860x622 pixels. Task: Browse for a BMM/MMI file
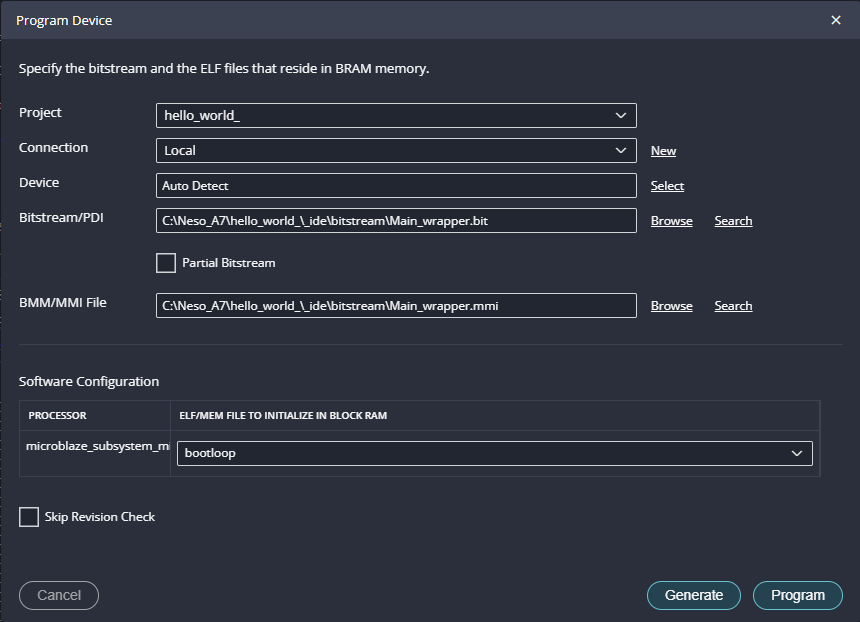coord(671,306)
